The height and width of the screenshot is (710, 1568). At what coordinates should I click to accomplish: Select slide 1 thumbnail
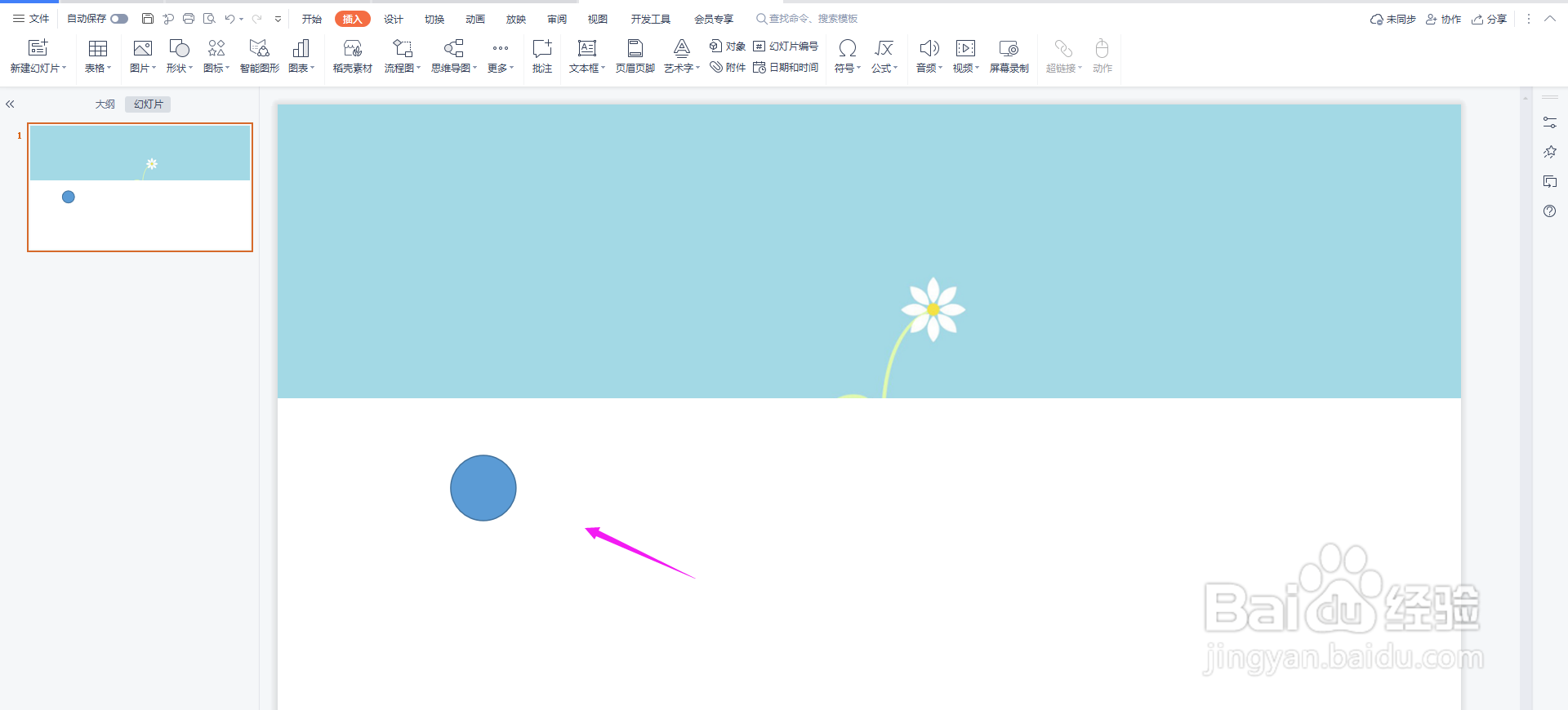pos(140,188)
